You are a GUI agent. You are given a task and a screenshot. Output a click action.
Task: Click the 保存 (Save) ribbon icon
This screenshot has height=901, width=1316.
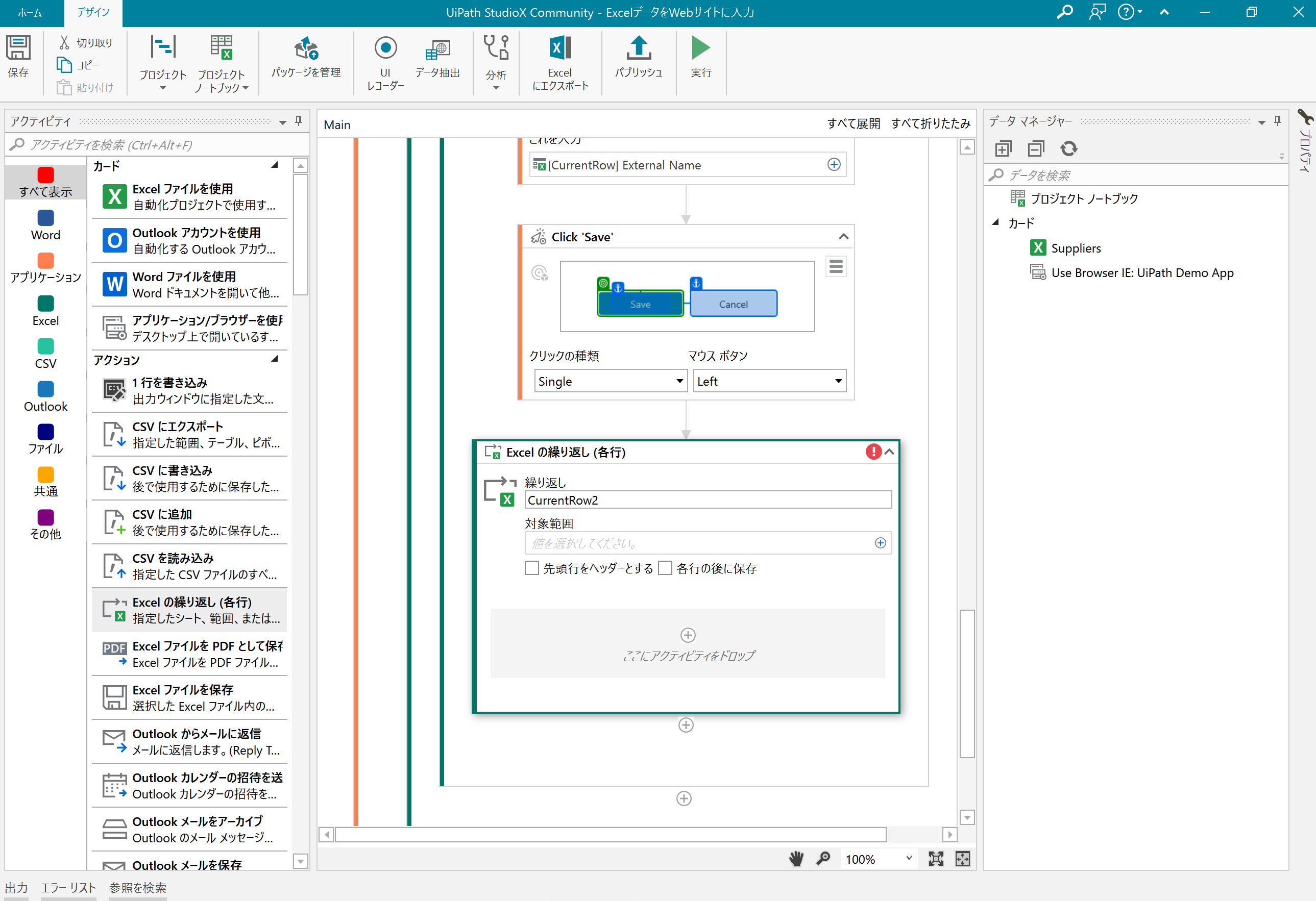coord(18,48)
